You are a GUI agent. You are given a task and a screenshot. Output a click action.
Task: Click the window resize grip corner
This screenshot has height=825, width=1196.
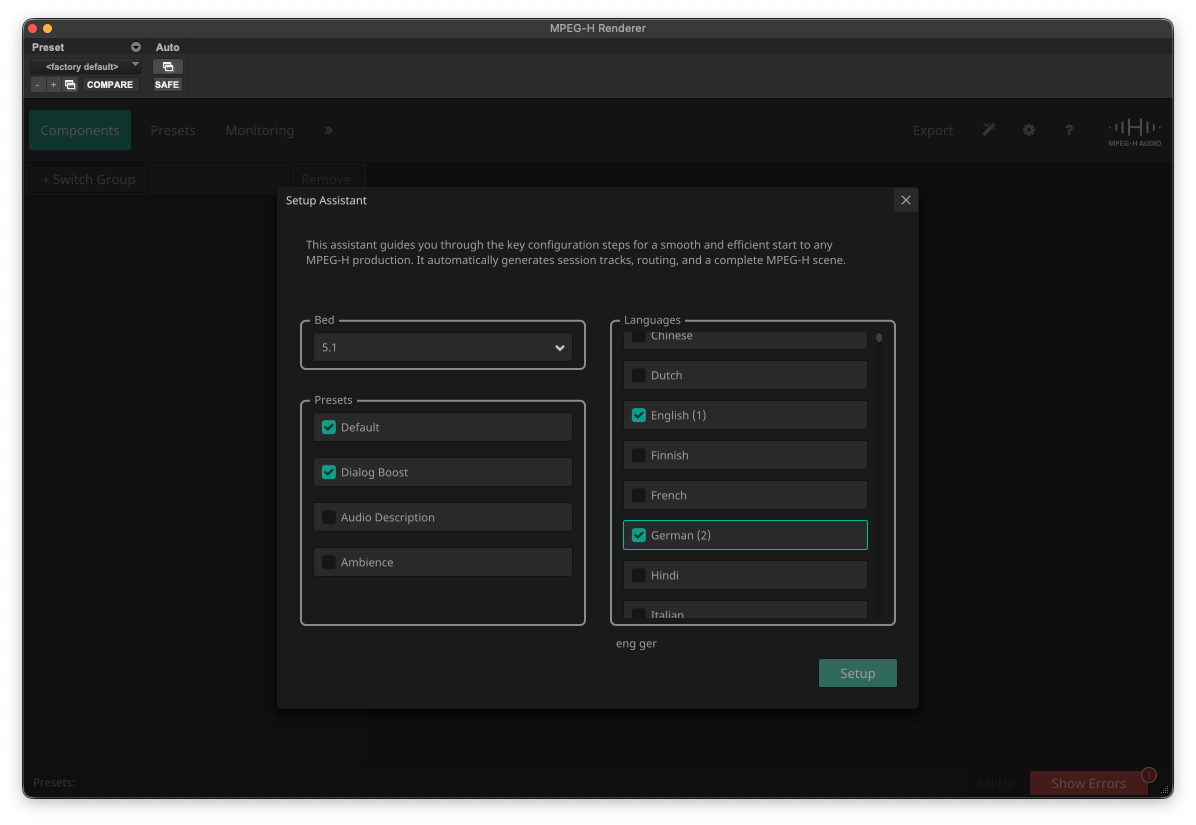pos(1164,790)
